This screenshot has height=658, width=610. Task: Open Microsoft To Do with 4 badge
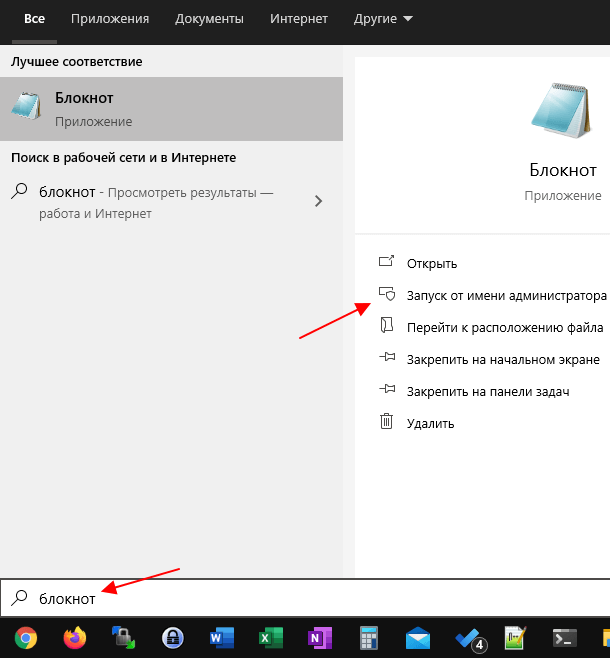[470, 640]
